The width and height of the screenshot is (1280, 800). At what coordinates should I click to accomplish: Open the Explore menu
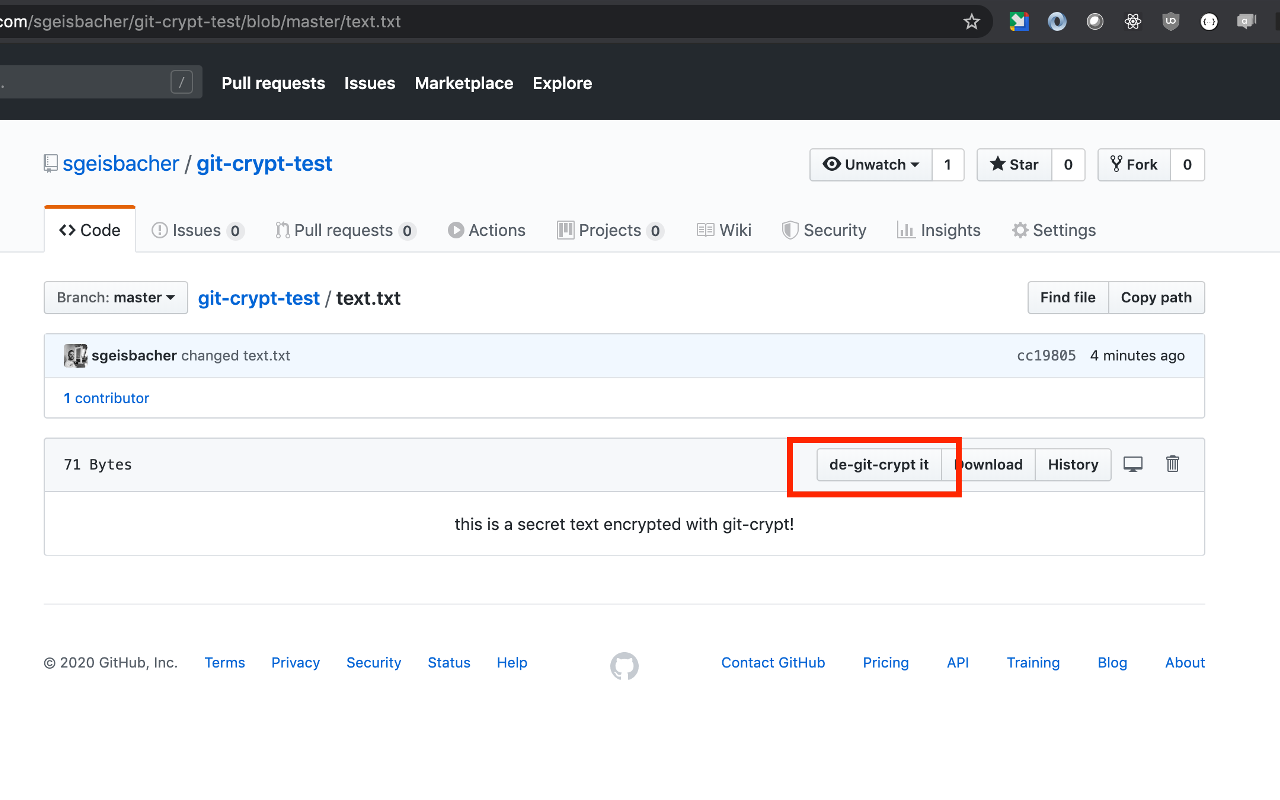(x=562, y=83)
